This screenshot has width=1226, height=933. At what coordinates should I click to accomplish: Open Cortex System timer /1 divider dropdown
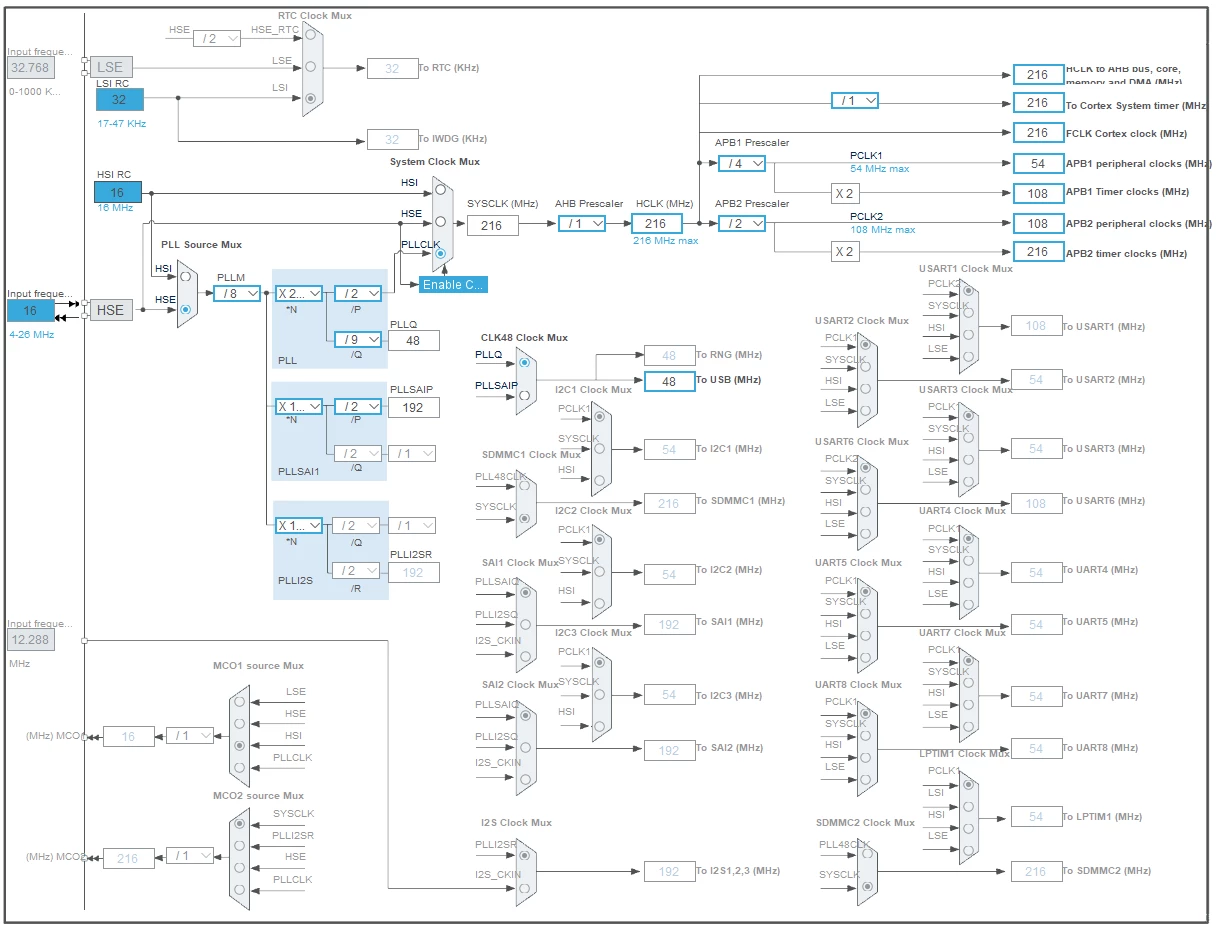tap(855, 101)
